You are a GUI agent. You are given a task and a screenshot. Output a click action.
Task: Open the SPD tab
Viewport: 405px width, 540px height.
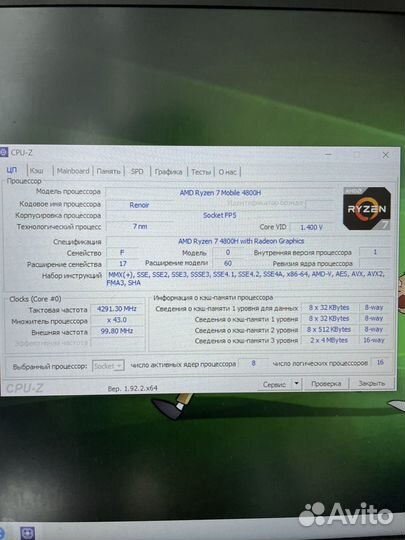(x=137, y=171)
